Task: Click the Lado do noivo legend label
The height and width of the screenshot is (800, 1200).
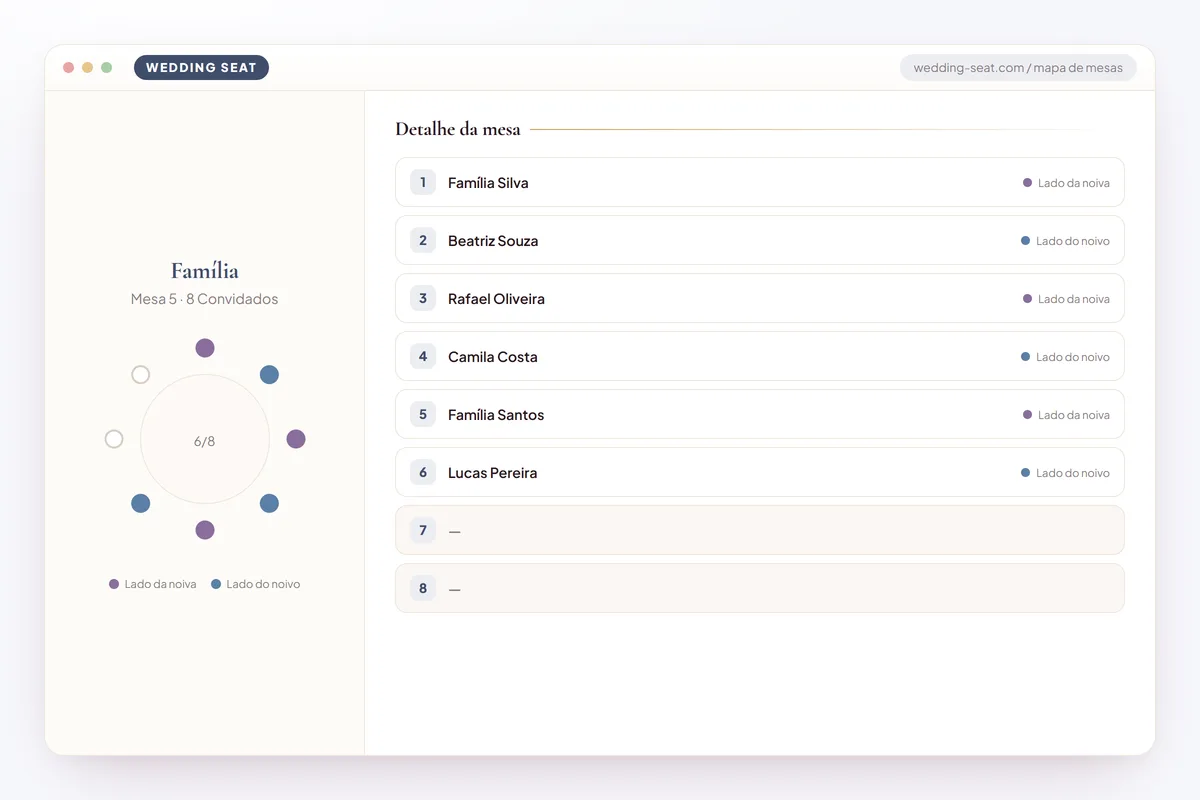Action: tap(263, 584)
